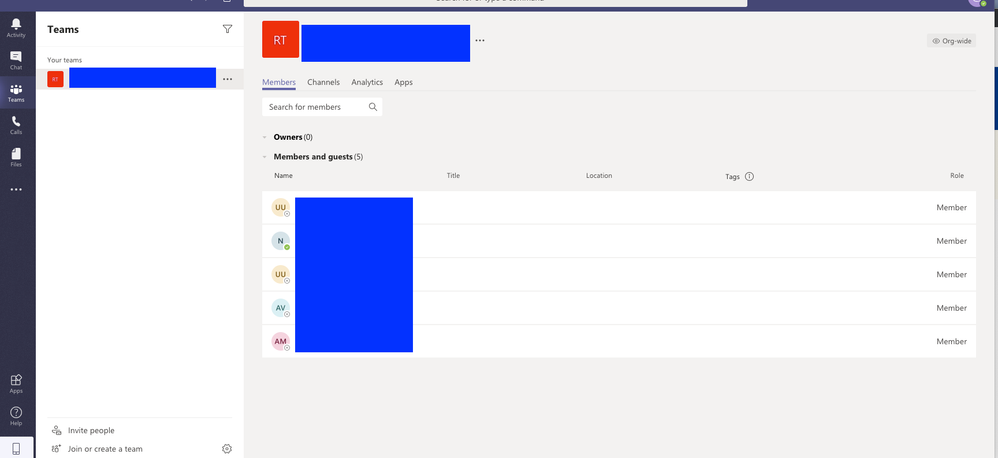The image size is (998, 458).
Task: Click the Role column header
Action: pos(957,176)
